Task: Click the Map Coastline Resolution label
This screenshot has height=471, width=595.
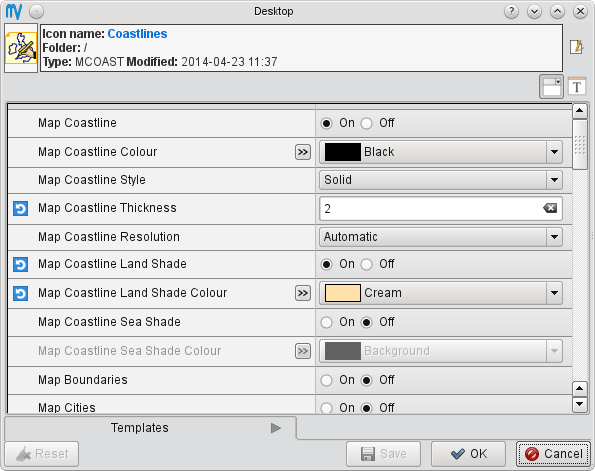Action: (109, 237)
